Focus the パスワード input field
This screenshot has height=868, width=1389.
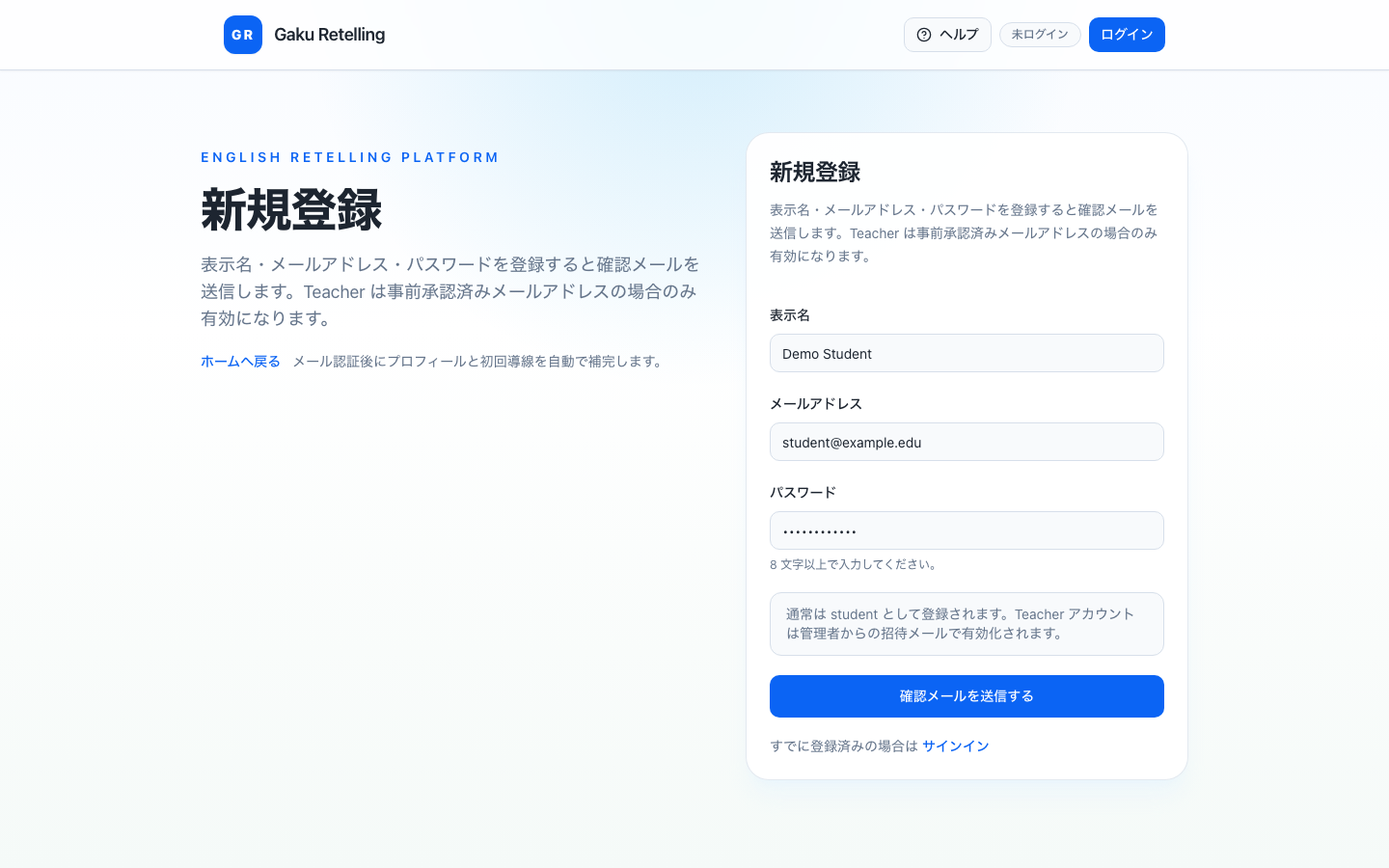[x=967, y=530]
